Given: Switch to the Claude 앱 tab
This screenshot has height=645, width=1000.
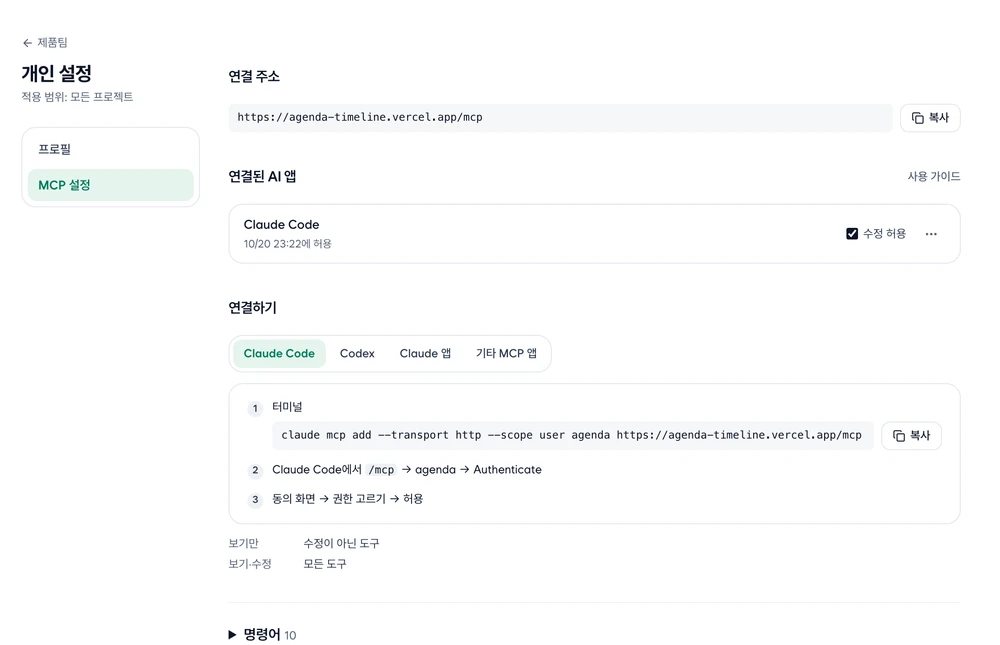Looking at the screenshot, I should 425,353.
